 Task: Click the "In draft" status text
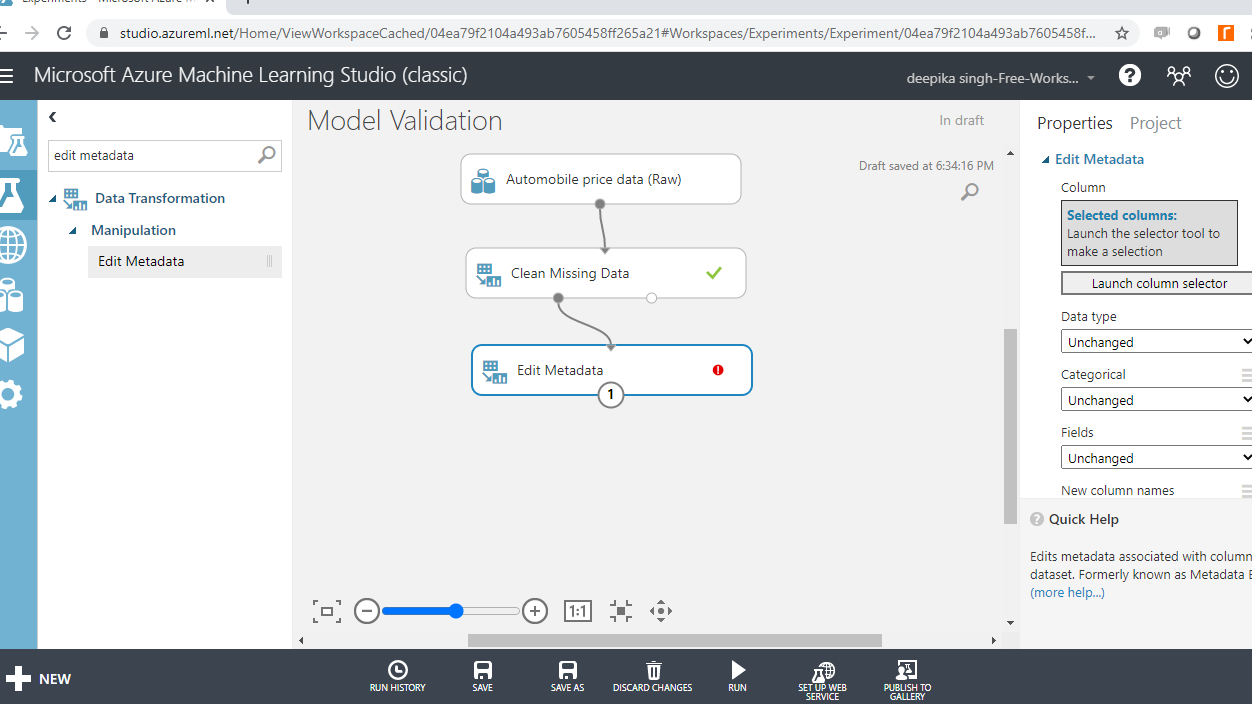(x=961, y=120)
